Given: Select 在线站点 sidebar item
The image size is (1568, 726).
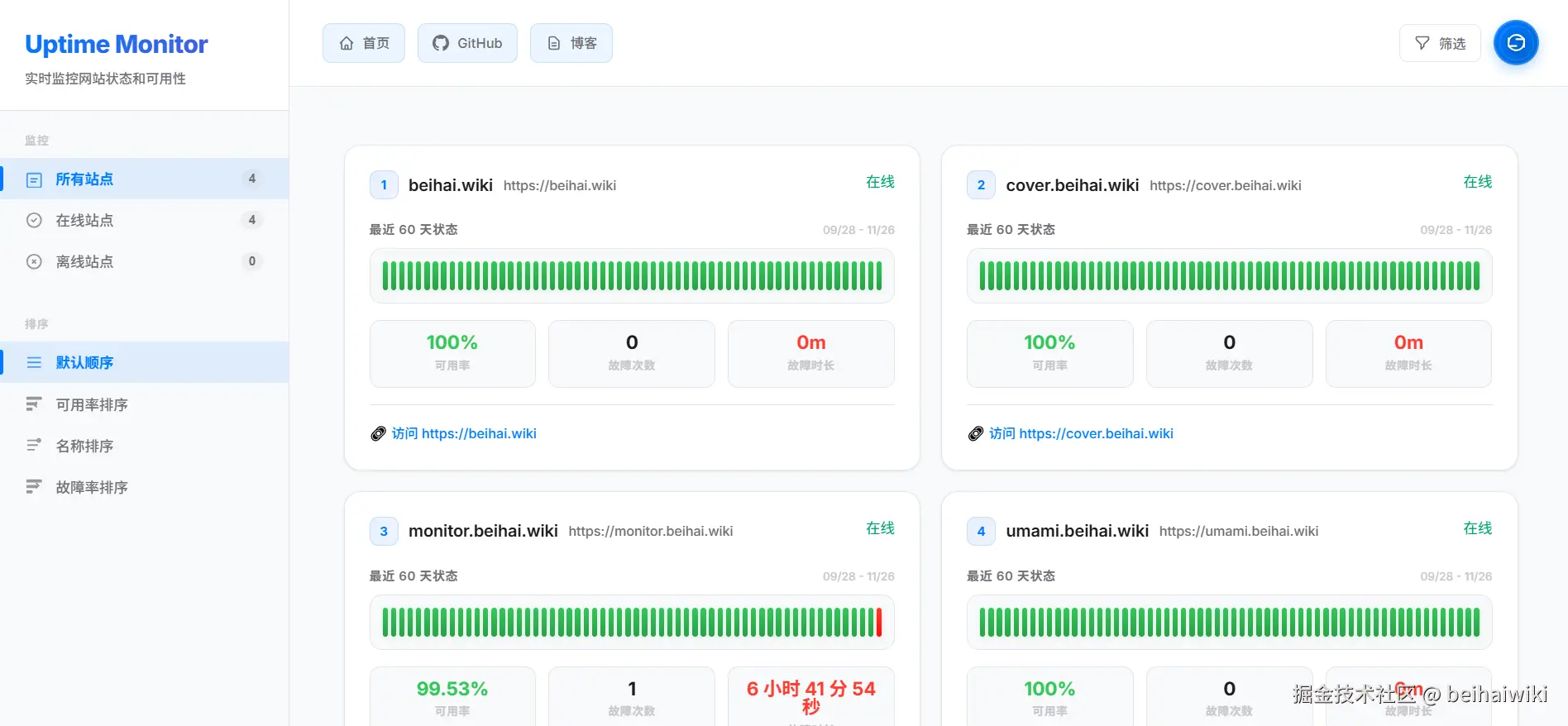Looking at the screenshot, I should 145,220.
